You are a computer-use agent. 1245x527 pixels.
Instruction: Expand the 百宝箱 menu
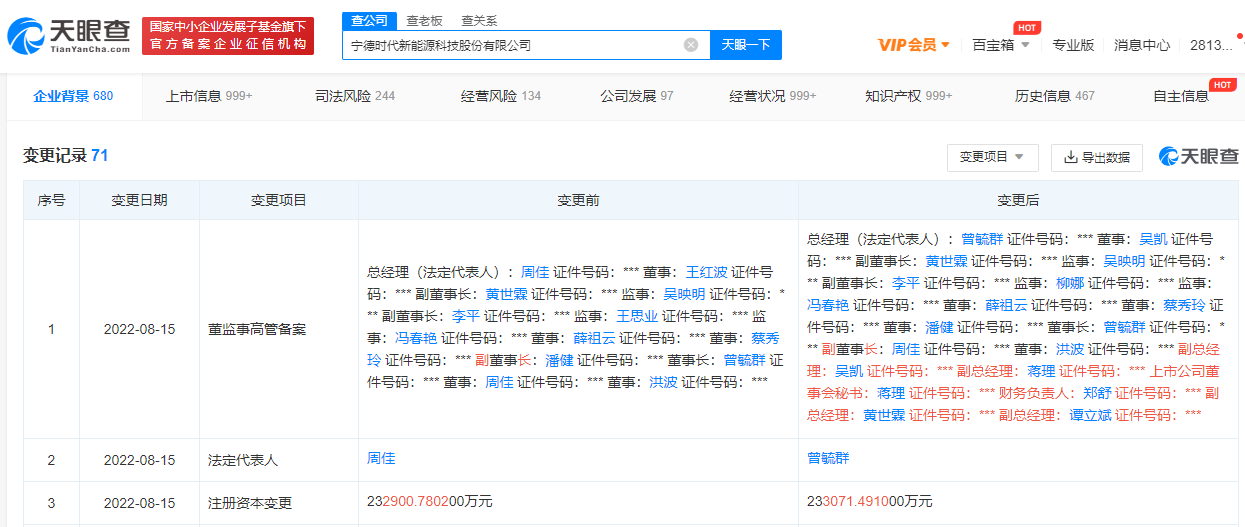tap(1001, 45)
